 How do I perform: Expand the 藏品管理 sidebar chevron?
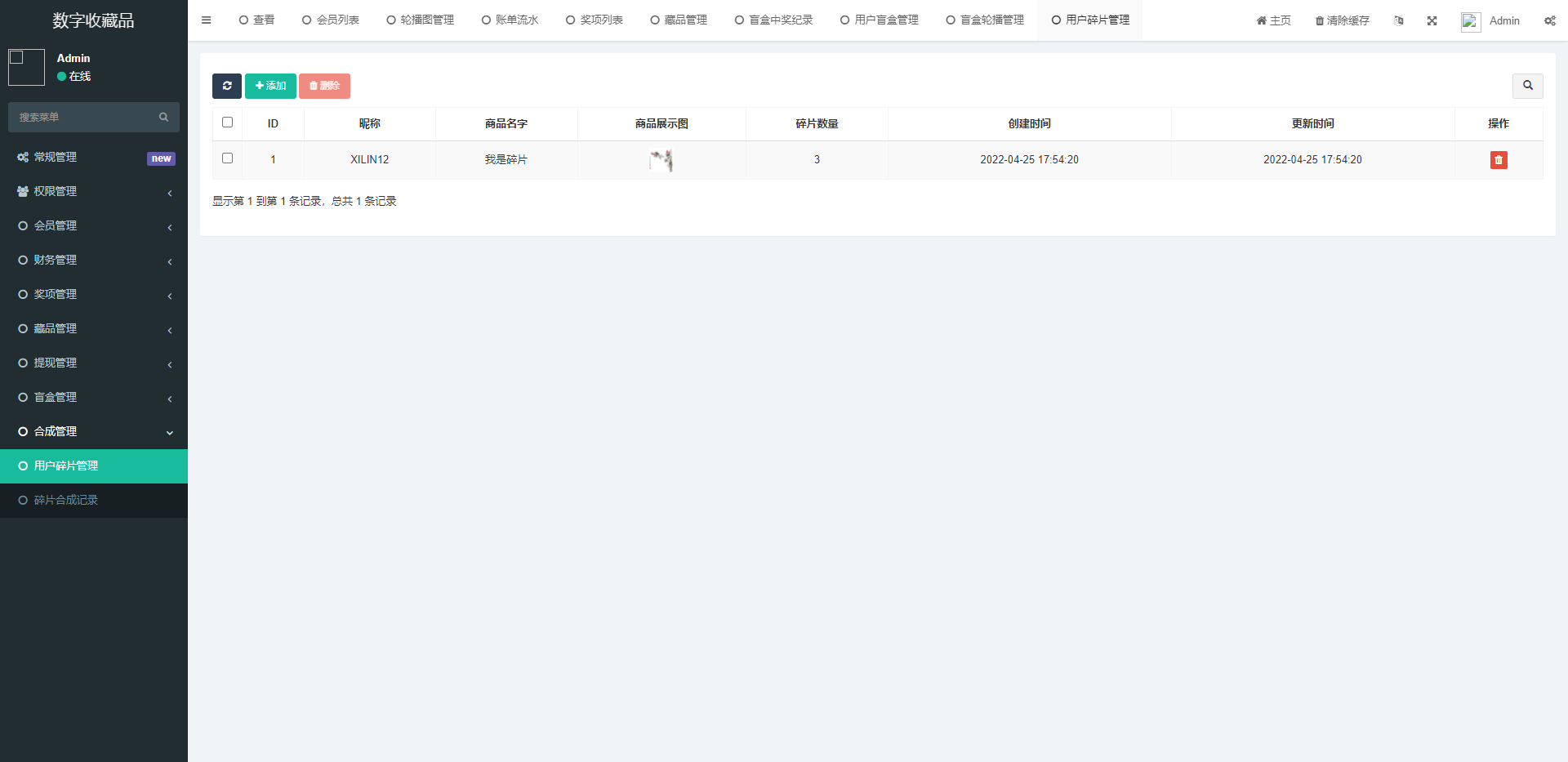coord(170,330)
